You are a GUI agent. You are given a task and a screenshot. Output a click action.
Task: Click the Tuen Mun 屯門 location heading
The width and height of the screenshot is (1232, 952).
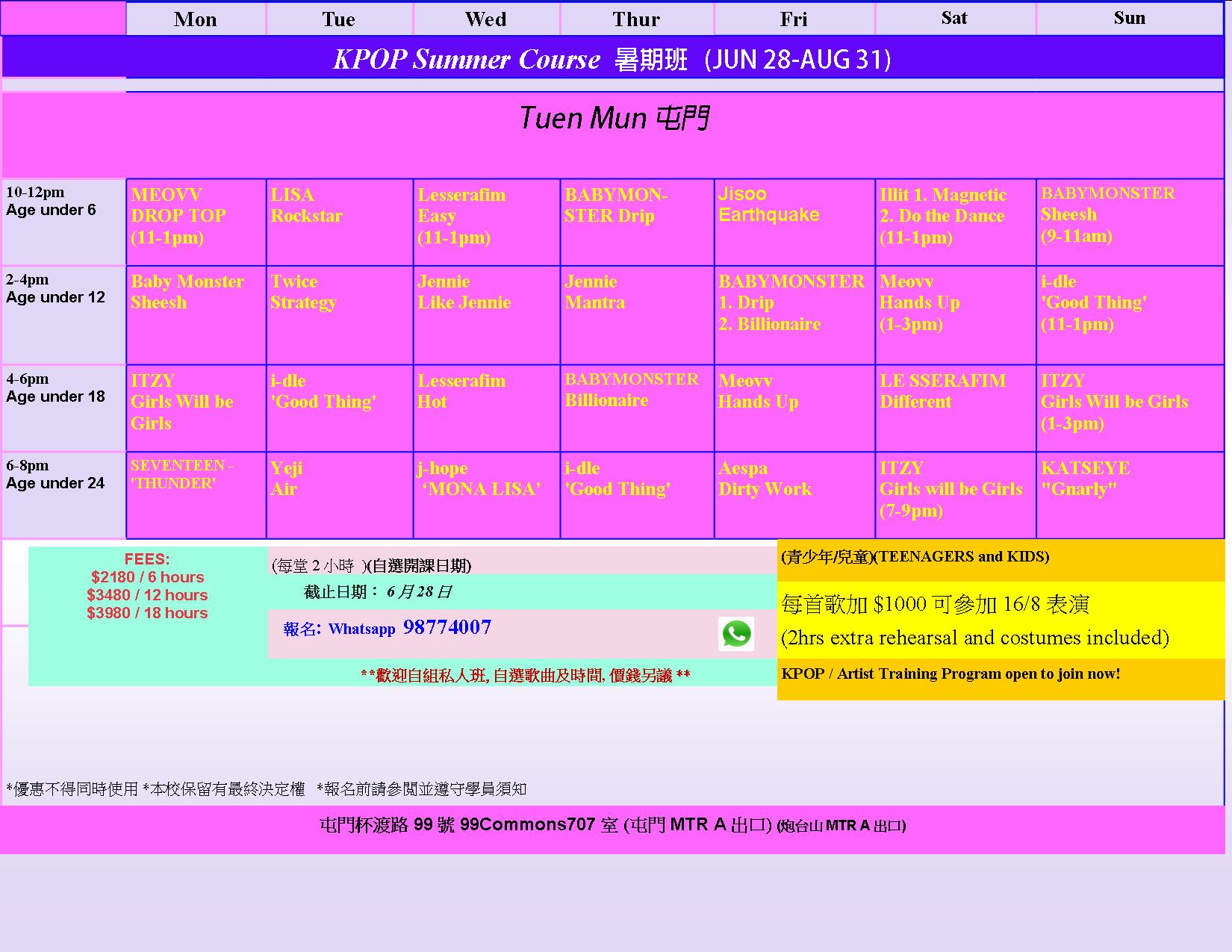coord(614,118)
